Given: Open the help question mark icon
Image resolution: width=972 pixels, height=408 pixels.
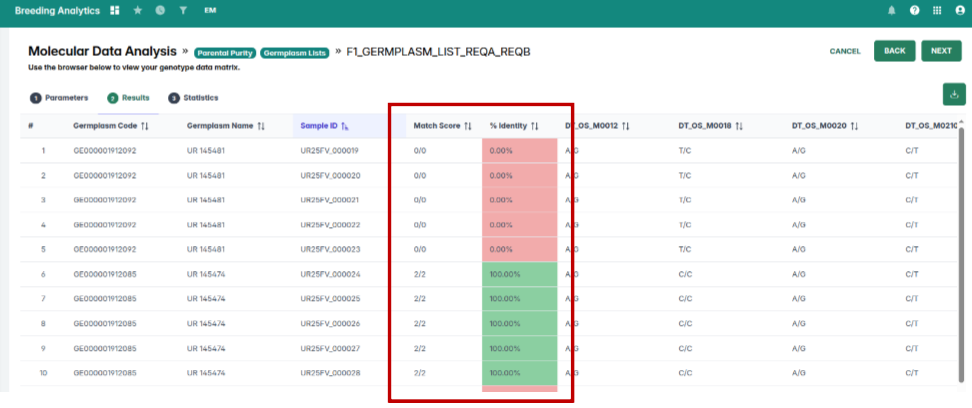Looking at the screenshot, I should [914, 10].
